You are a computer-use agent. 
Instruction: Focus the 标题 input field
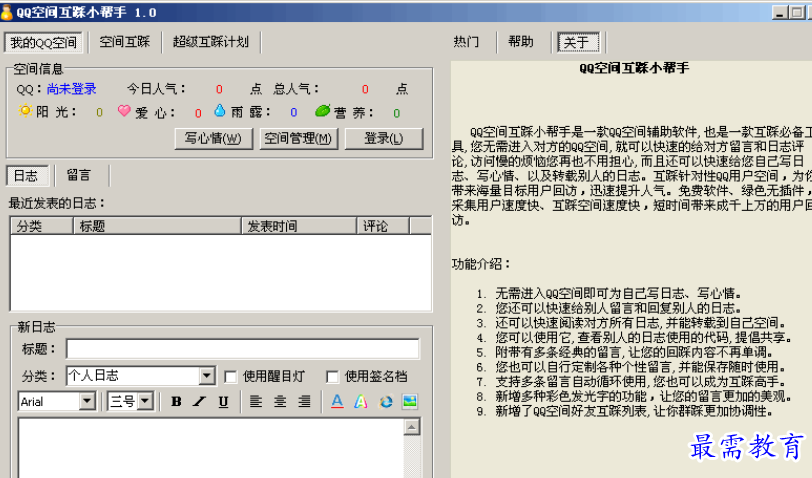pos(242,349)
